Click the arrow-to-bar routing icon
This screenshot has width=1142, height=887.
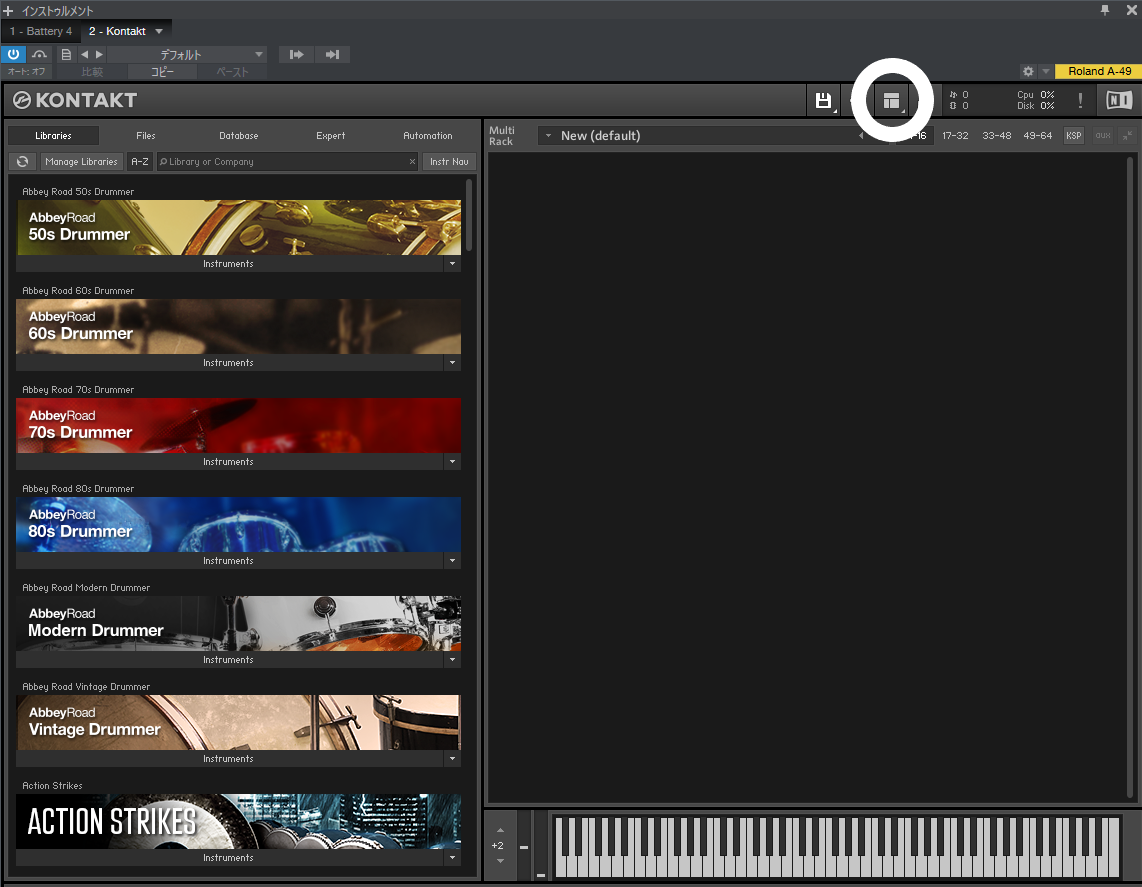click(x=332, y=55)
